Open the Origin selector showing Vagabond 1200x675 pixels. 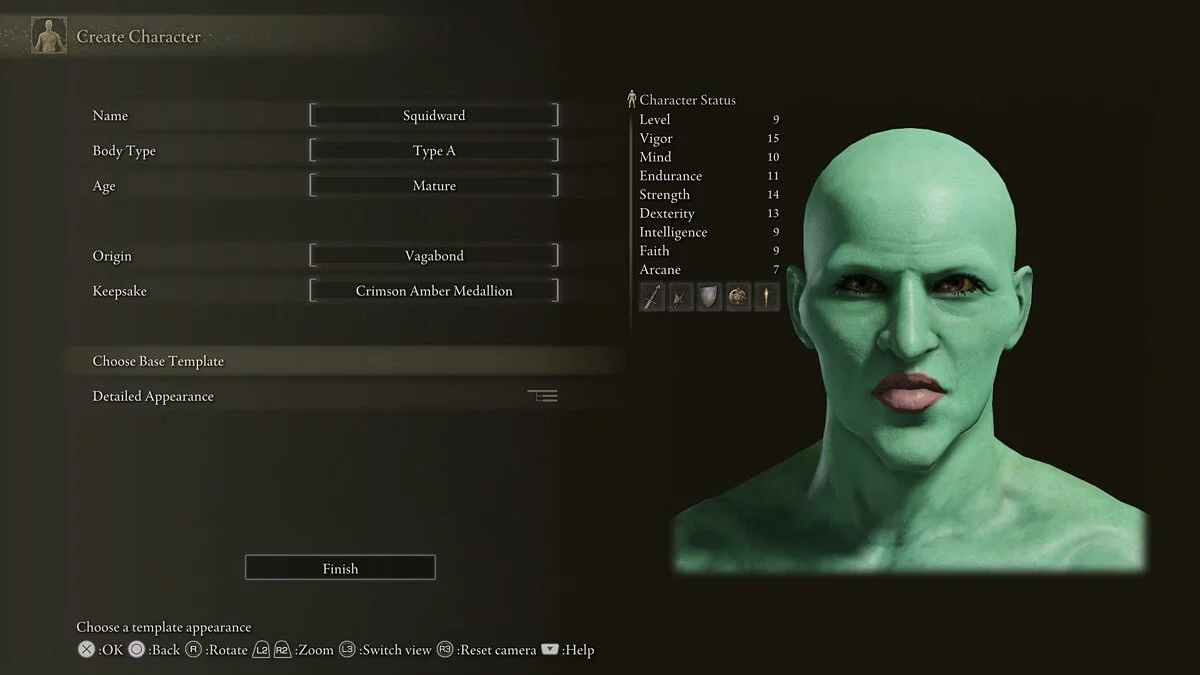(434, 256)
